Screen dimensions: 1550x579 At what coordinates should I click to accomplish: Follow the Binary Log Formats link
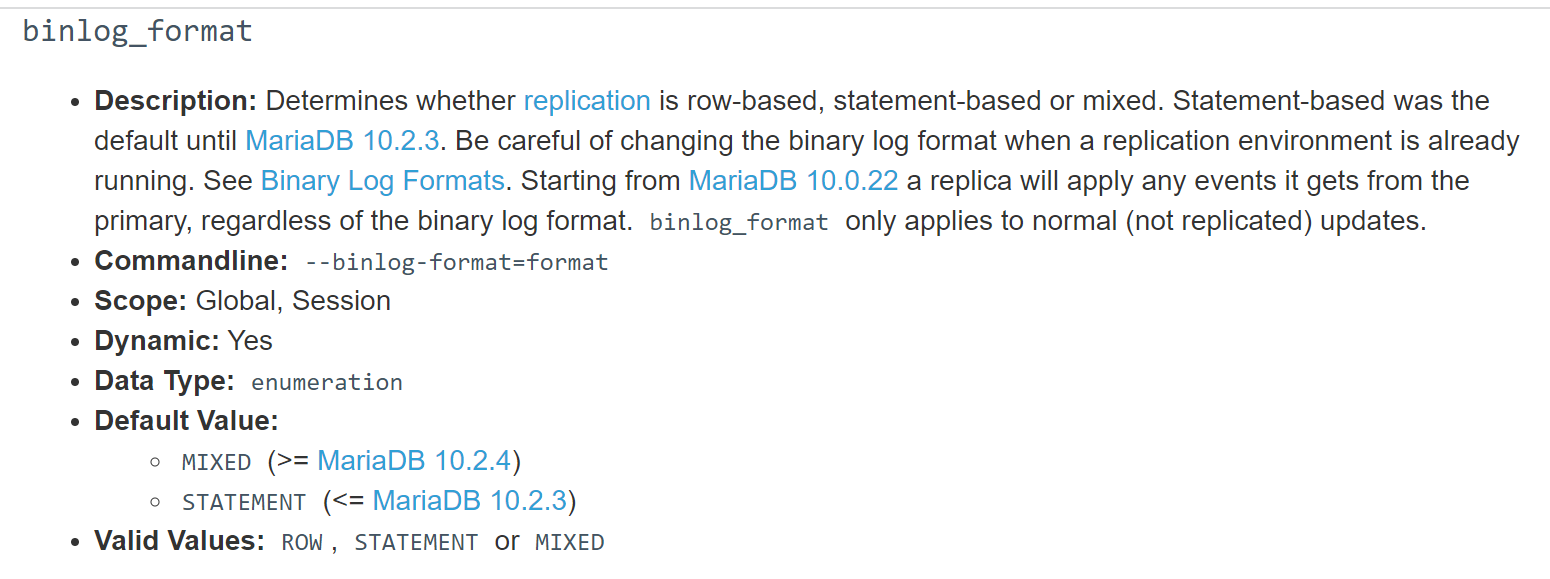tap(382, 181)
